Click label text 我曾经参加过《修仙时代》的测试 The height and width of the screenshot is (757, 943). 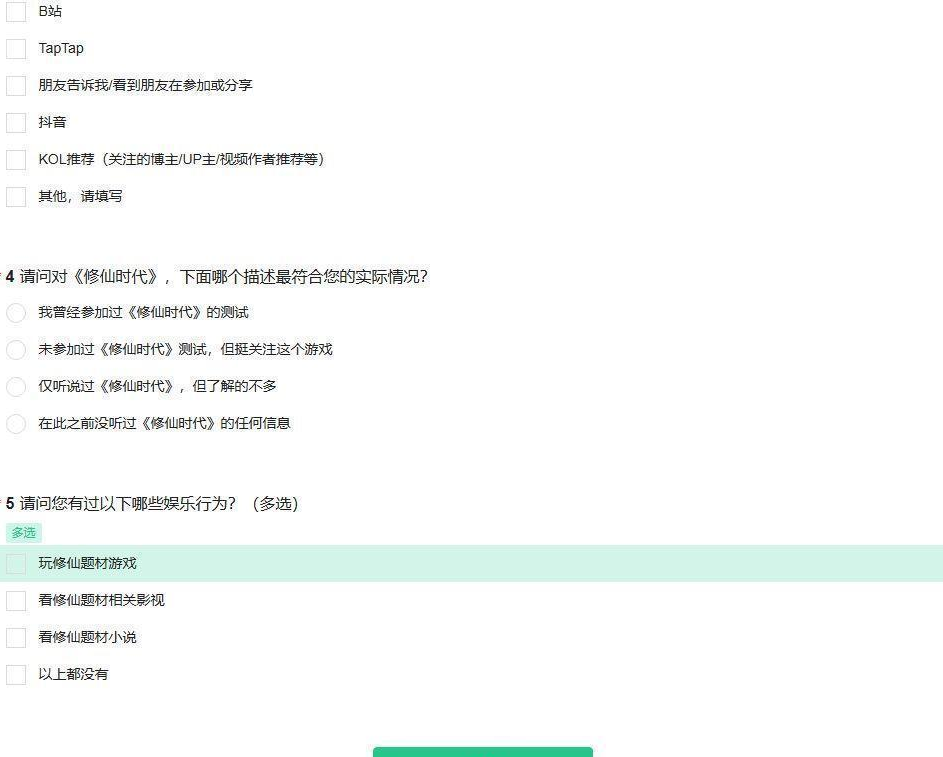(x=144, y=313)
